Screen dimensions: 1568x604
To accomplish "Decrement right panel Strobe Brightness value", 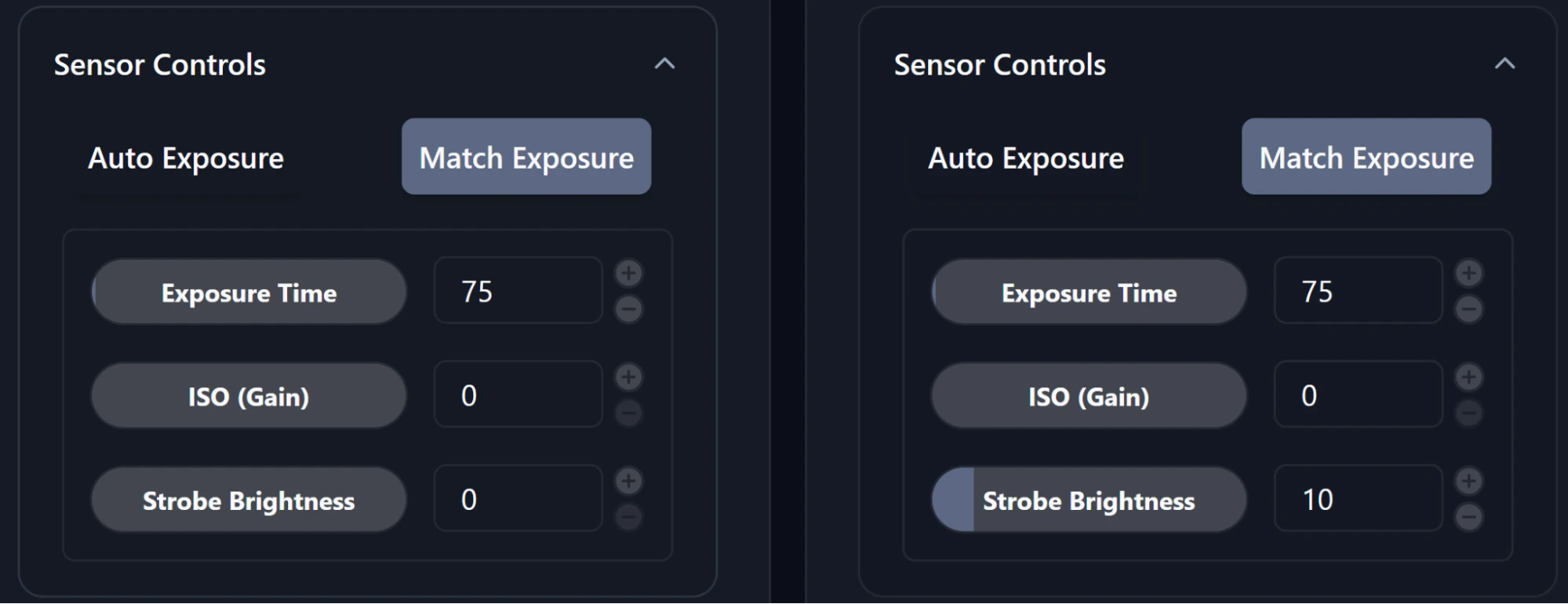I will [1468, 516].
